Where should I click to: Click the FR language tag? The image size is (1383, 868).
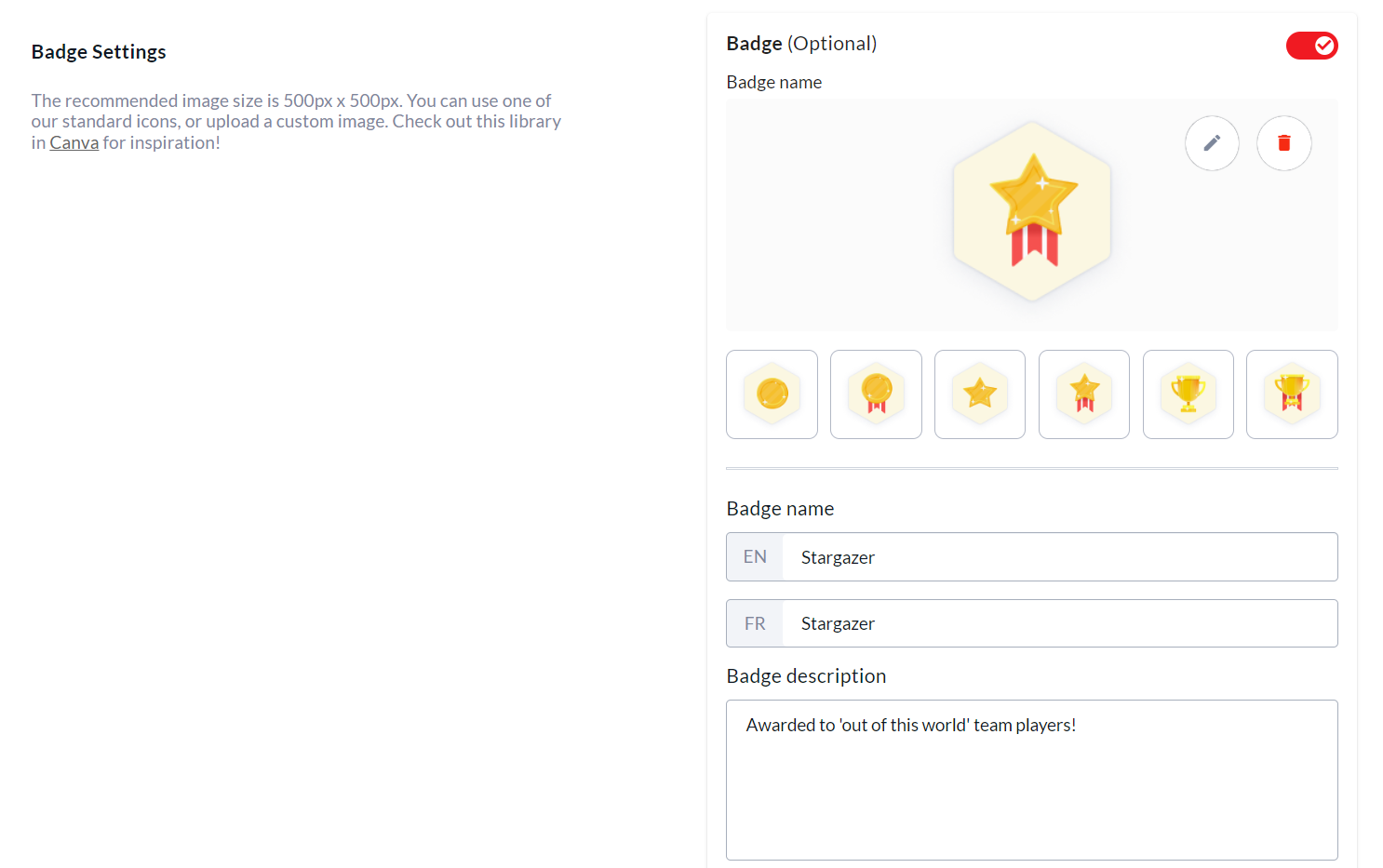click(755, 623)
